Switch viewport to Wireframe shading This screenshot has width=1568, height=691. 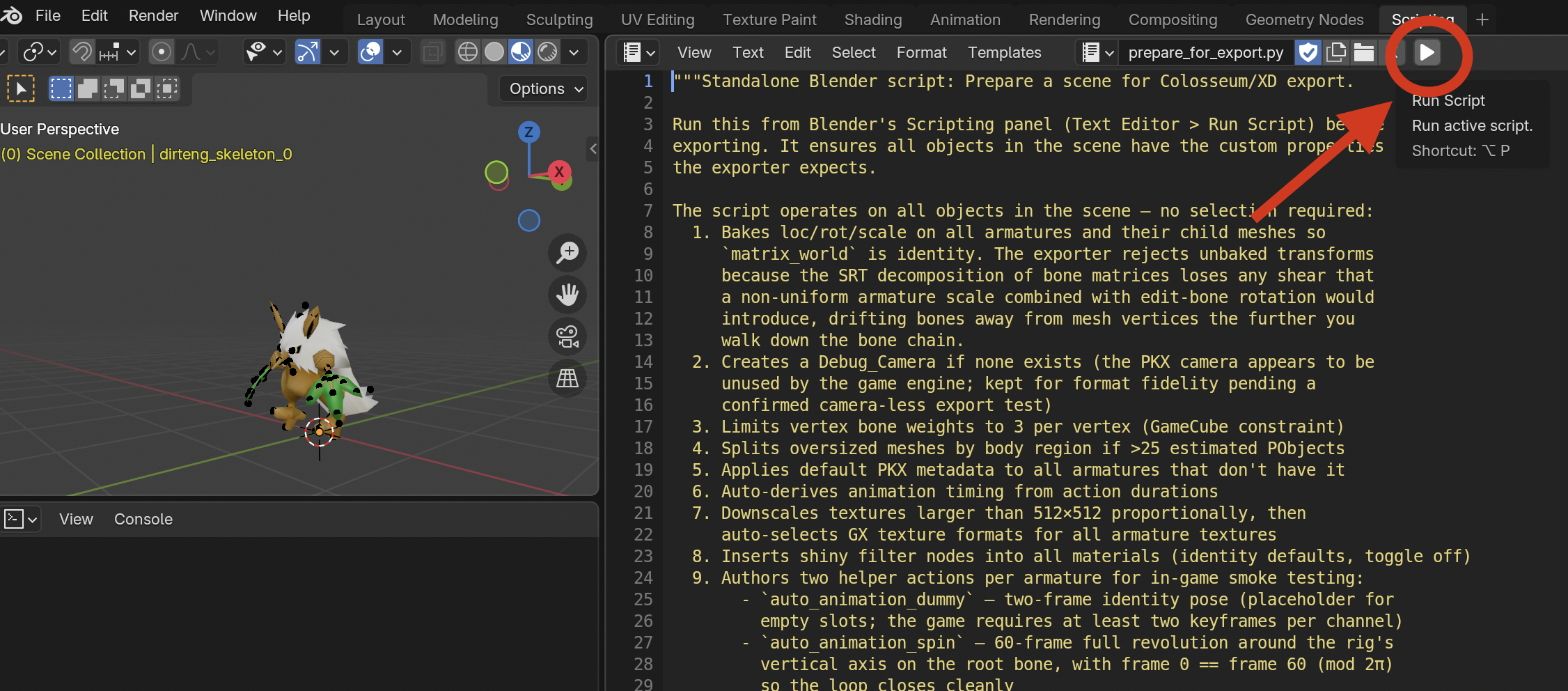tap(468, 52)
